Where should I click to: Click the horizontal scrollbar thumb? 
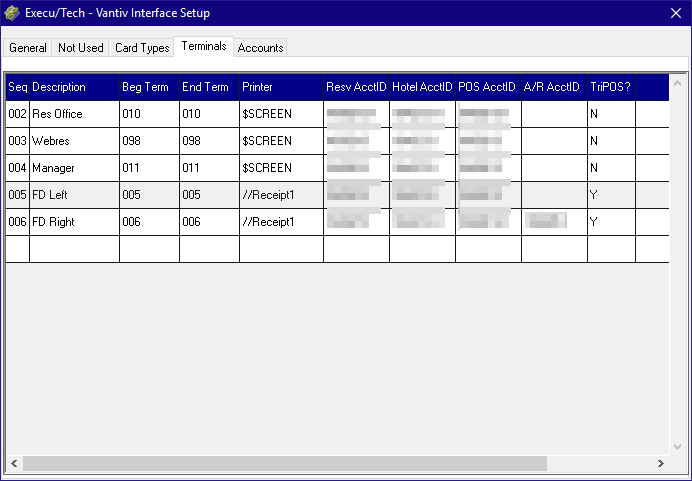(285, 463)
